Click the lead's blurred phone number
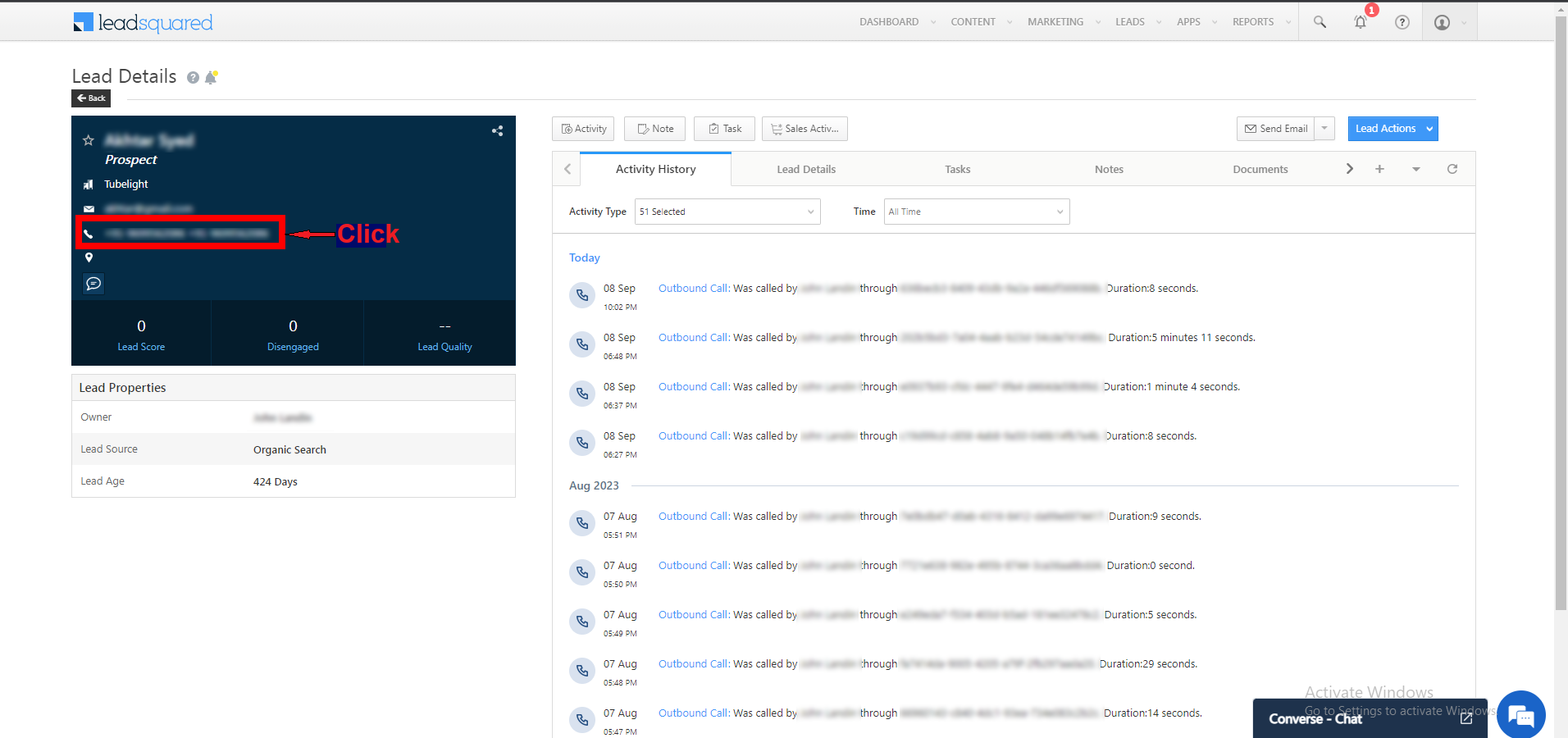 187,234
